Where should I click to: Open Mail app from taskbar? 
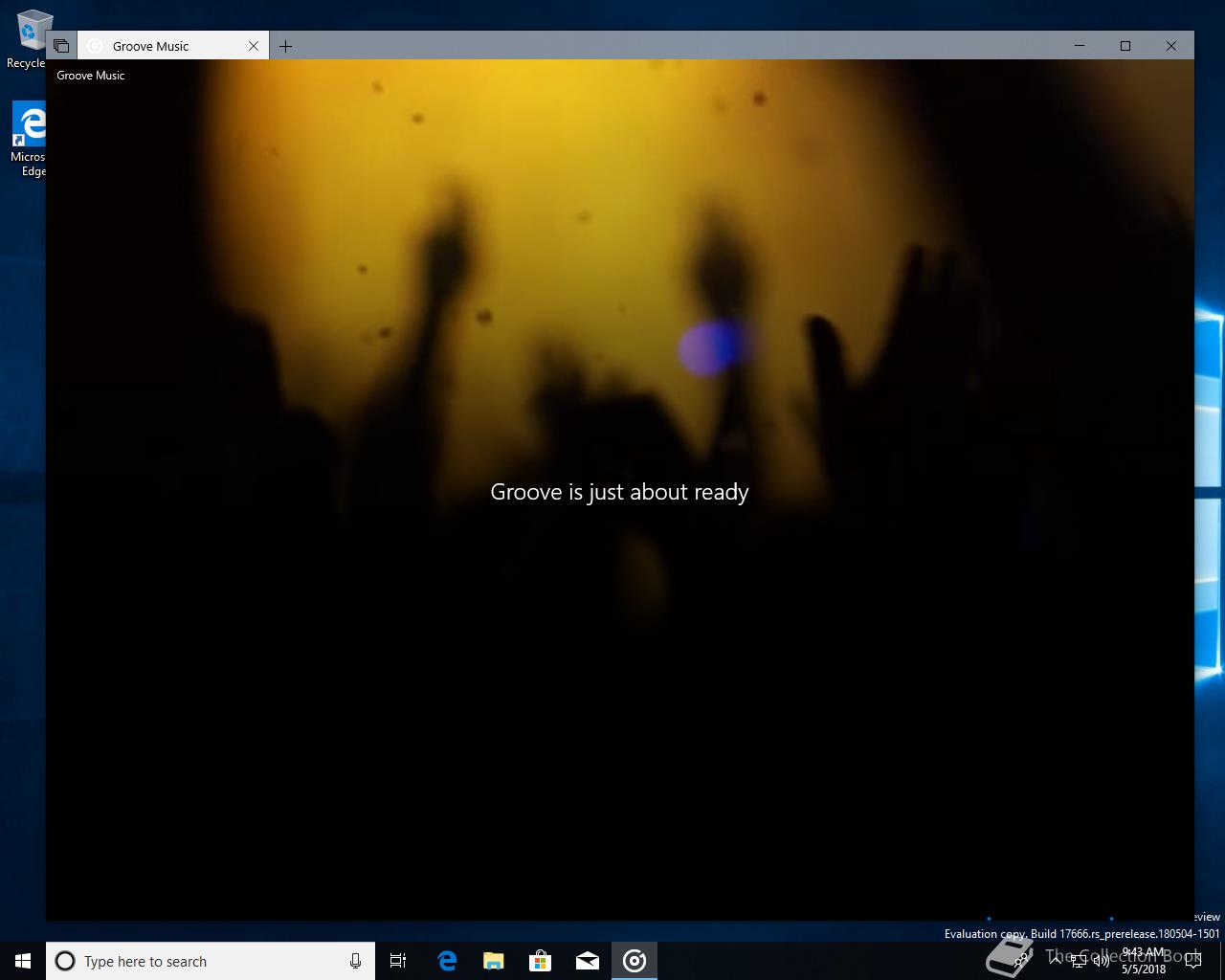(x=588, y=961)
